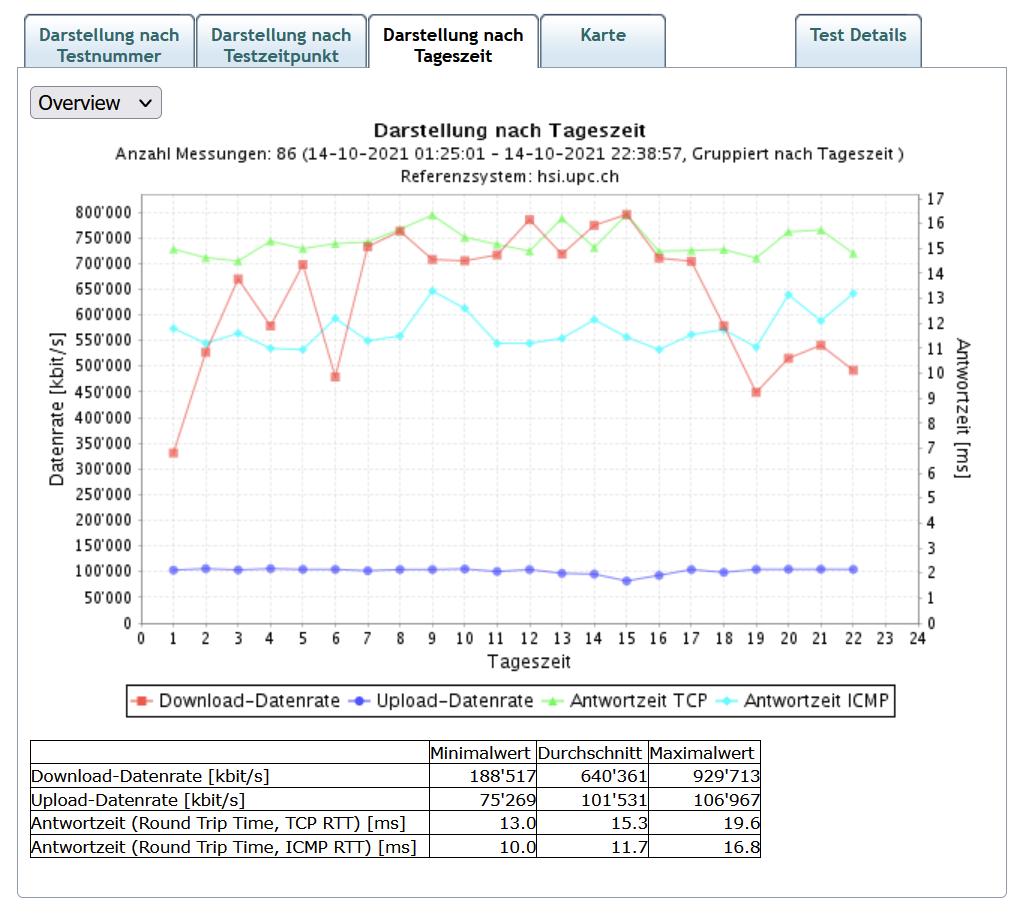Click the Upload-Datenrate [kbit/s] table row label

138,800
